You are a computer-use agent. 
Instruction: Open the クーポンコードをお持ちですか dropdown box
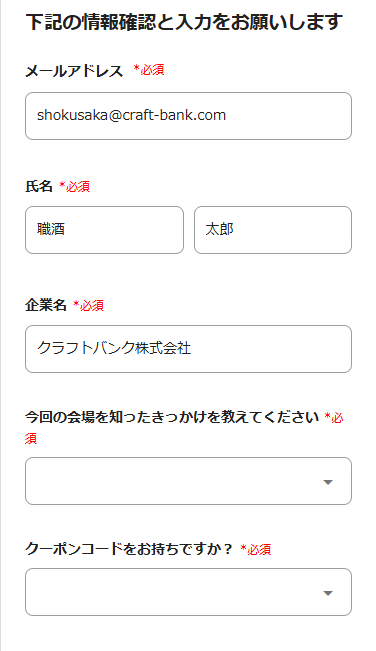coord(188,592)
